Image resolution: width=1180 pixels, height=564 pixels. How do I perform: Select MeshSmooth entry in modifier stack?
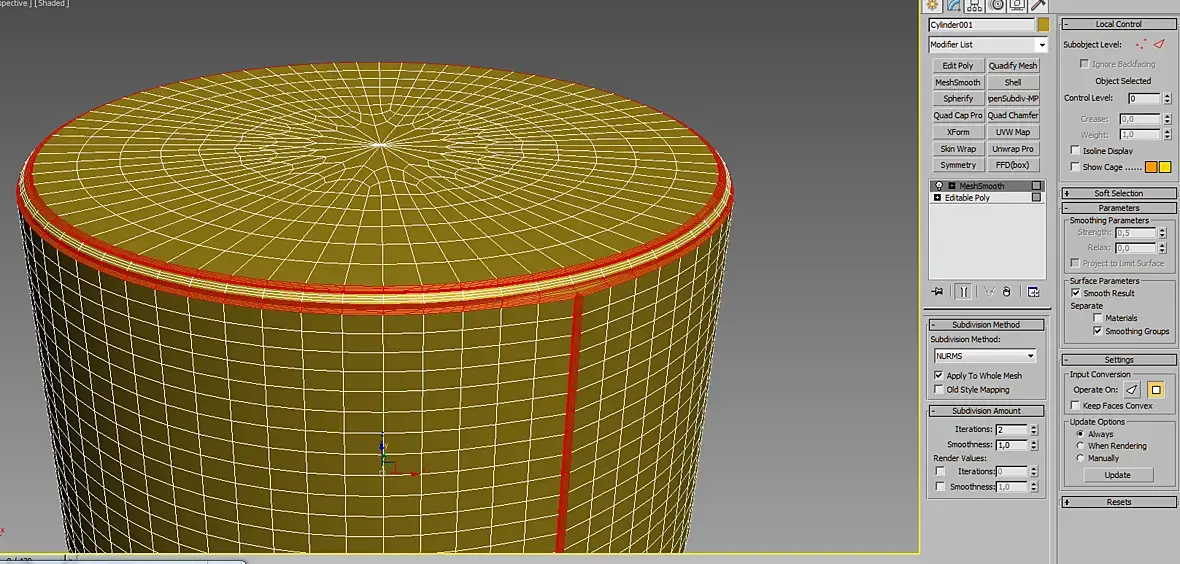pyautogui.click(x=981, y=186)
